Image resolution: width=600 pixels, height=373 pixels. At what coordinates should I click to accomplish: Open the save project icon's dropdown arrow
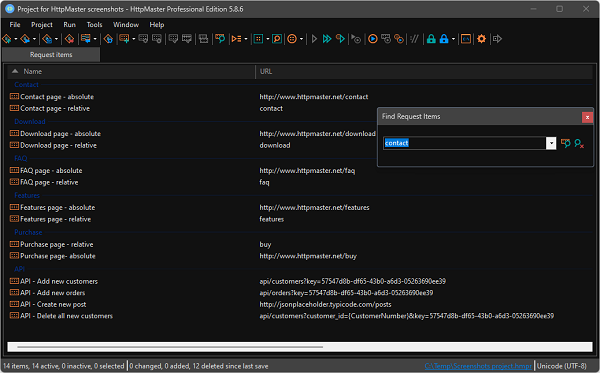[x=56, y=39]
